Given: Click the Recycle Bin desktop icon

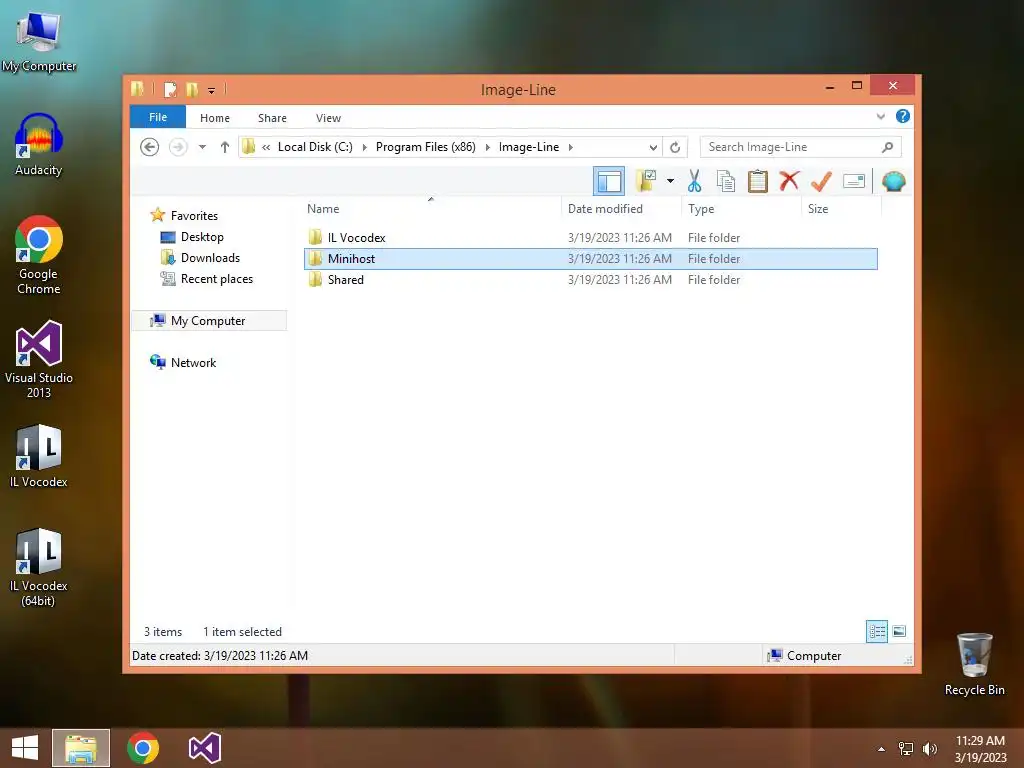Looking at the screenshot, I should (974, 664).
